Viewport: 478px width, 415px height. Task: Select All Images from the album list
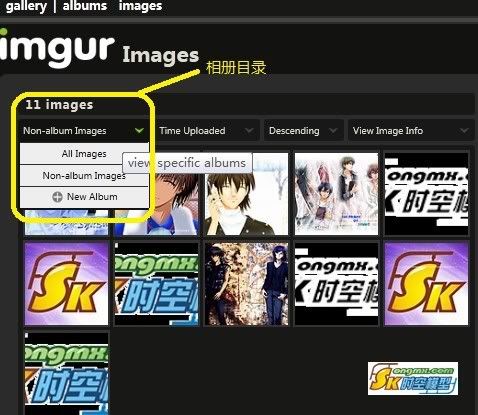tap(84, 154)
